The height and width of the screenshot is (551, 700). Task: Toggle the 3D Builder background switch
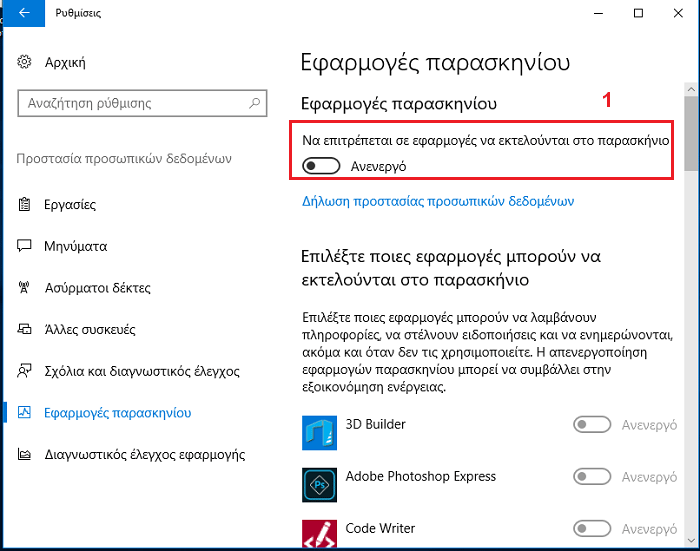pos(592,425)
